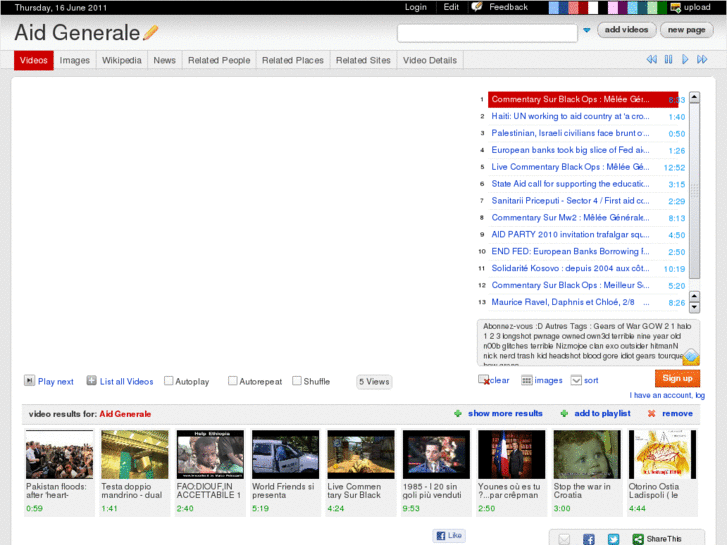
Task: Click the List all Videos icon
Action: tap(92, 381)
